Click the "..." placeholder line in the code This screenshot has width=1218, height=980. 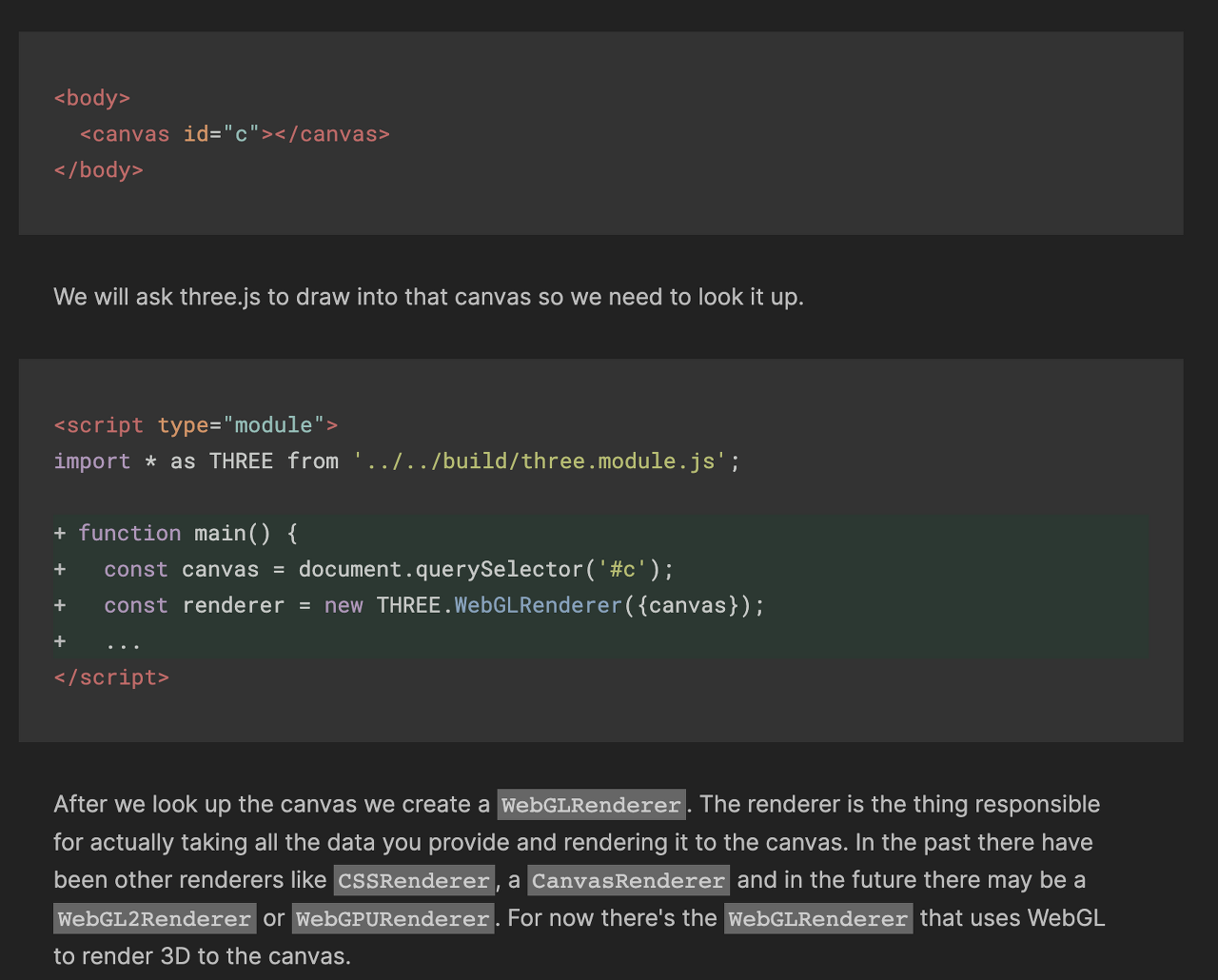pos(124,642)
